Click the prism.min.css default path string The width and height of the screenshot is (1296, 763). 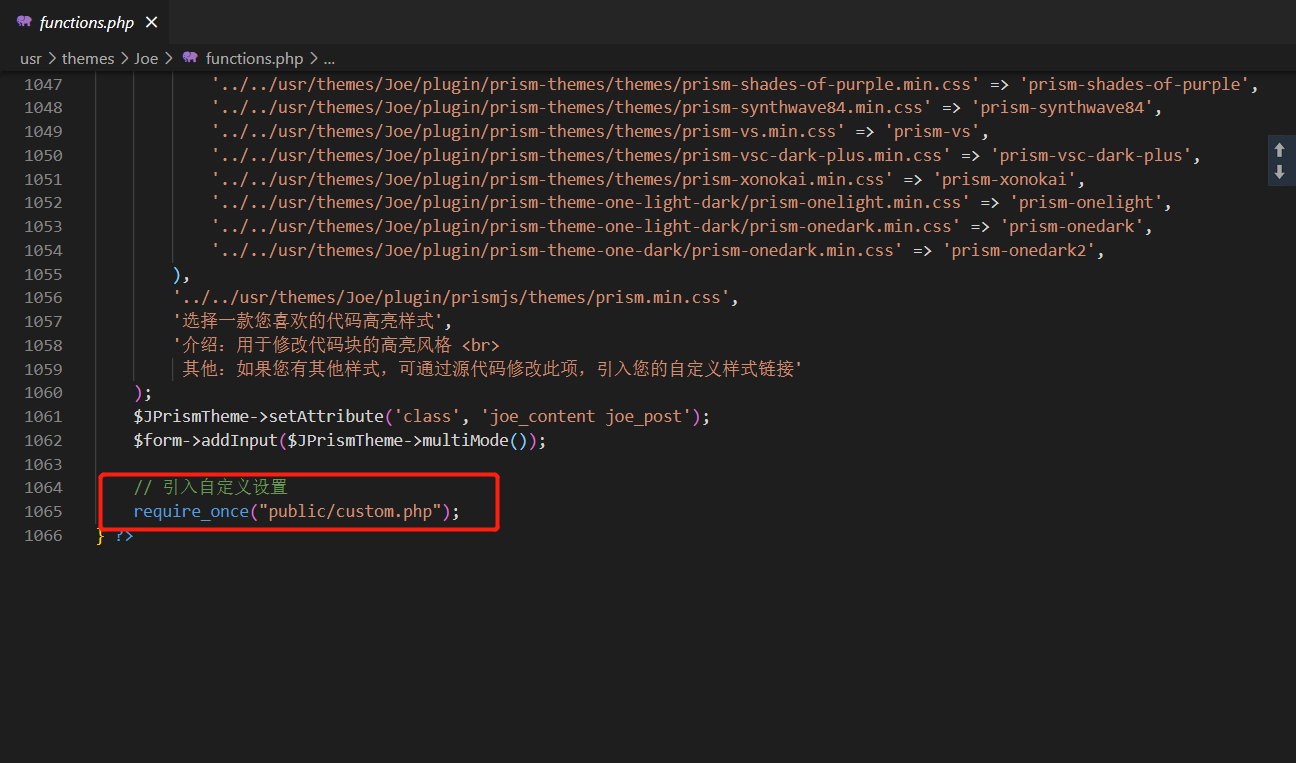[454, 297]
